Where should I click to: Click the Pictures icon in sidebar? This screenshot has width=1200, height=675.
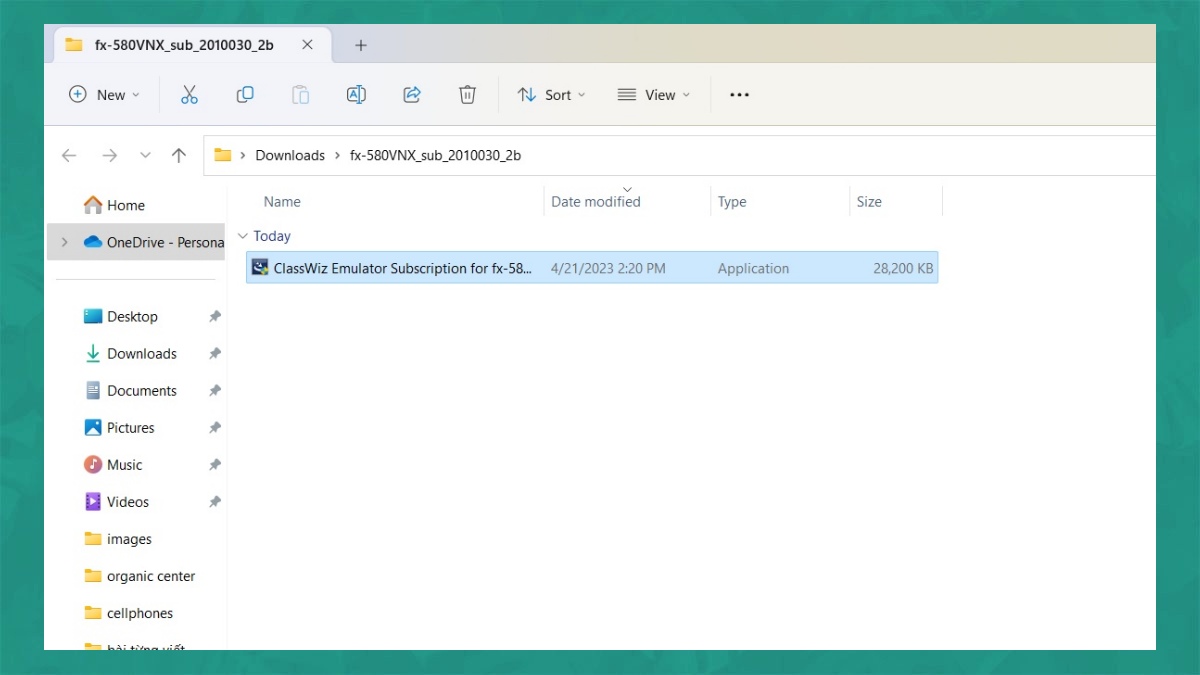point(93,427)
